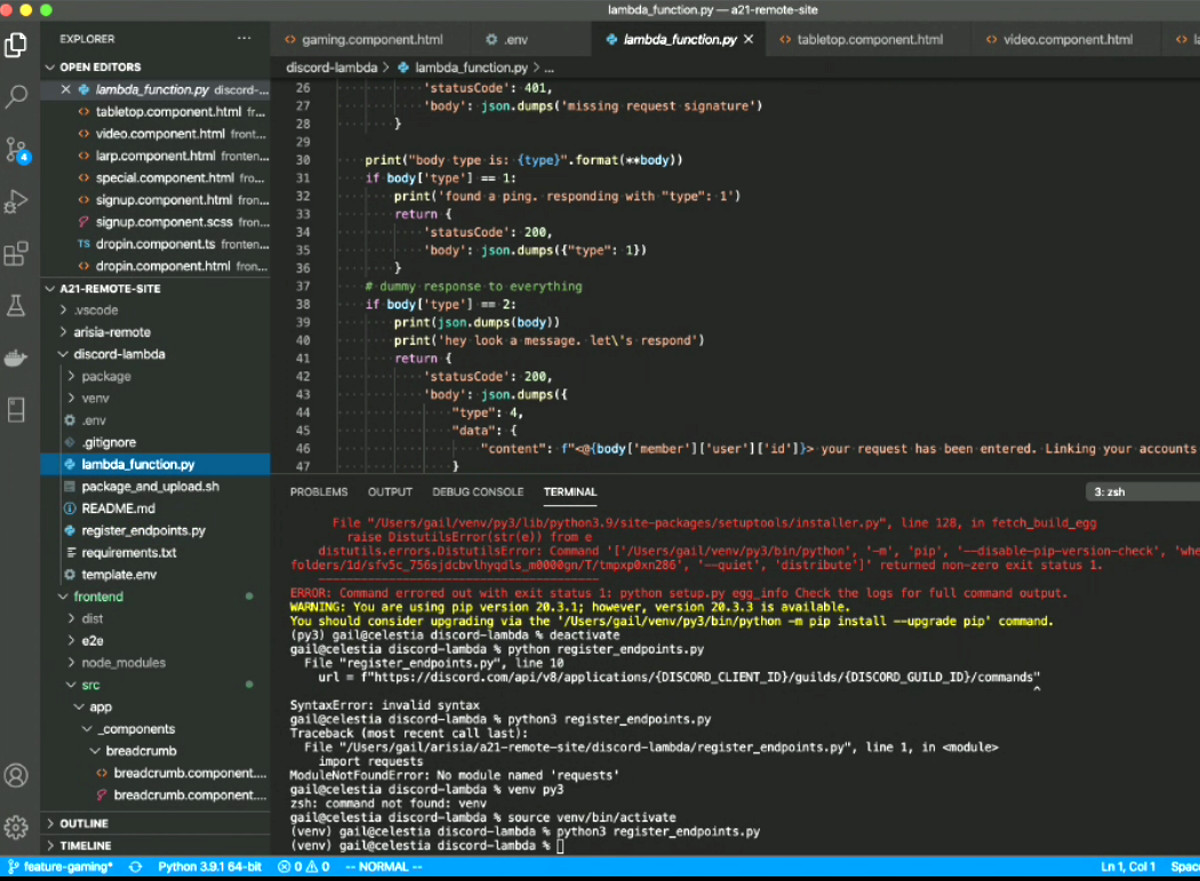Open Explorer more actions ellipsis menu
The image size is (1200, 881).
pos(245,39)
